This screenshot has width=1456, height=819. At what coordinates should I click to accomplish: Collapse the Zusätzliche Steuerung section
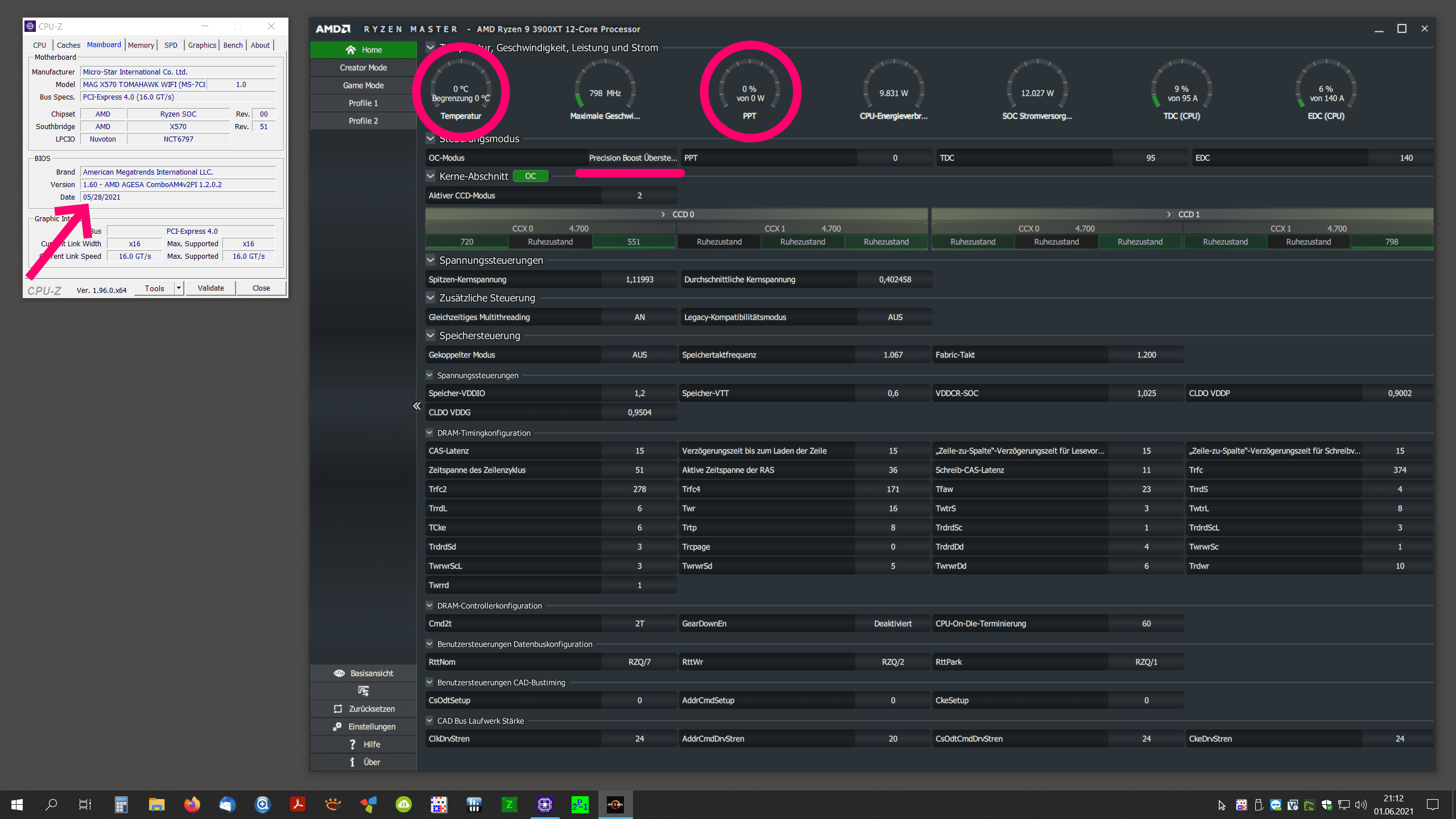[x=431, y=297]
